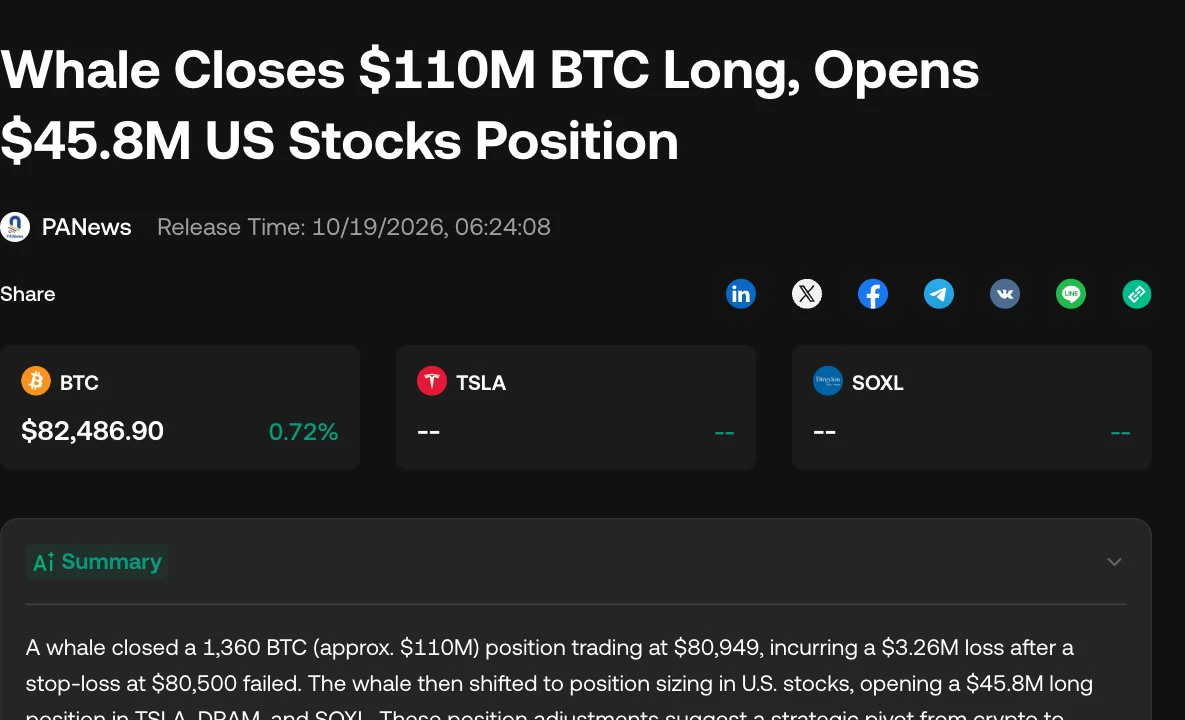Open the SOXL ticker card

click(972, 407)
